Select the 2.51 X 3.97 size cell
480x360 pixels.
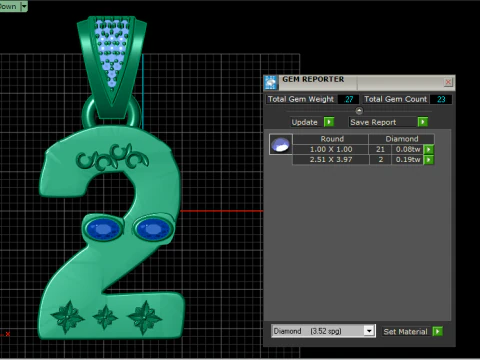click(331, 160)
